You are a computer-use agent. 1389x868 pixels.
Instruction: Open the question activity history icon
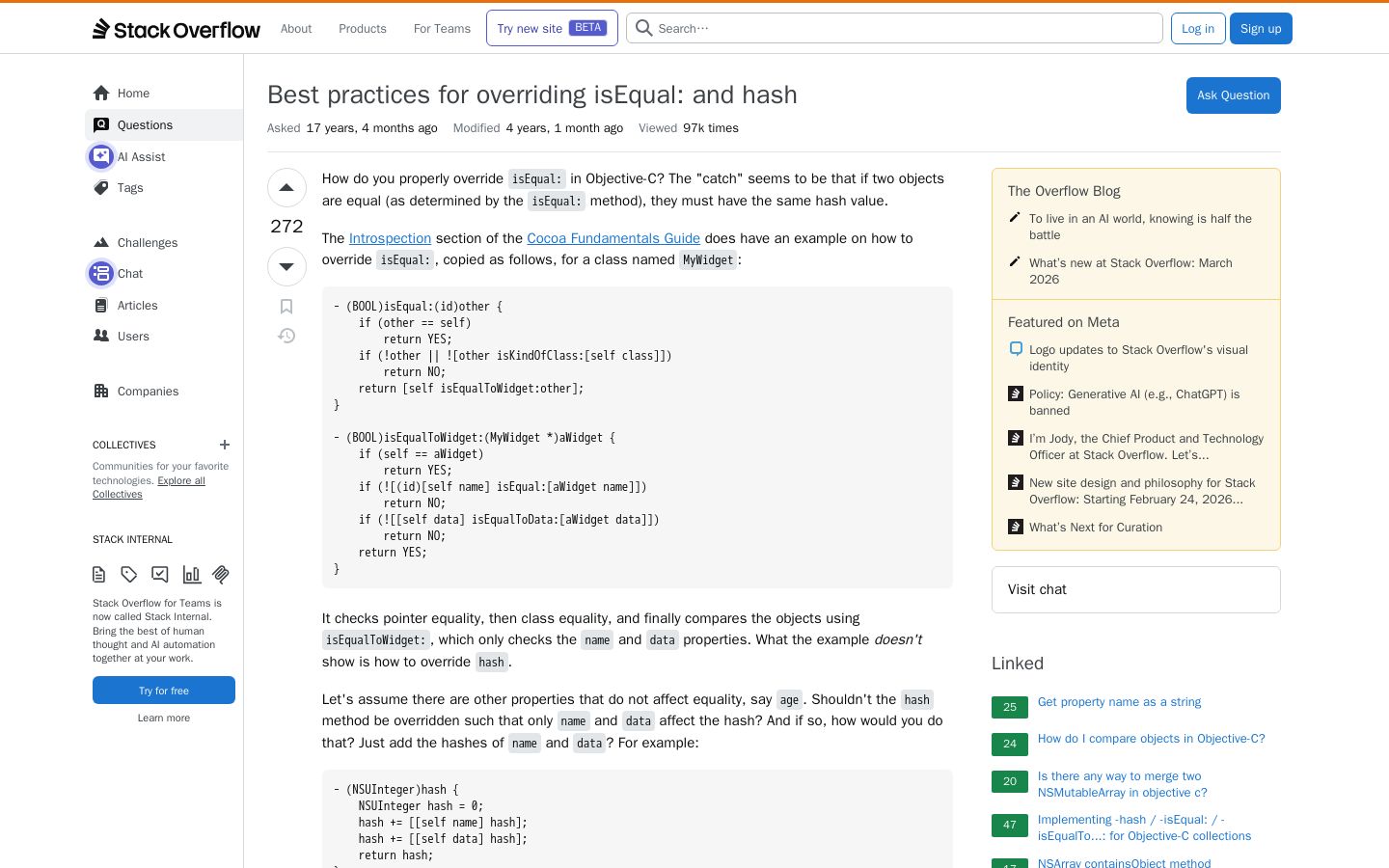(286, 336)
